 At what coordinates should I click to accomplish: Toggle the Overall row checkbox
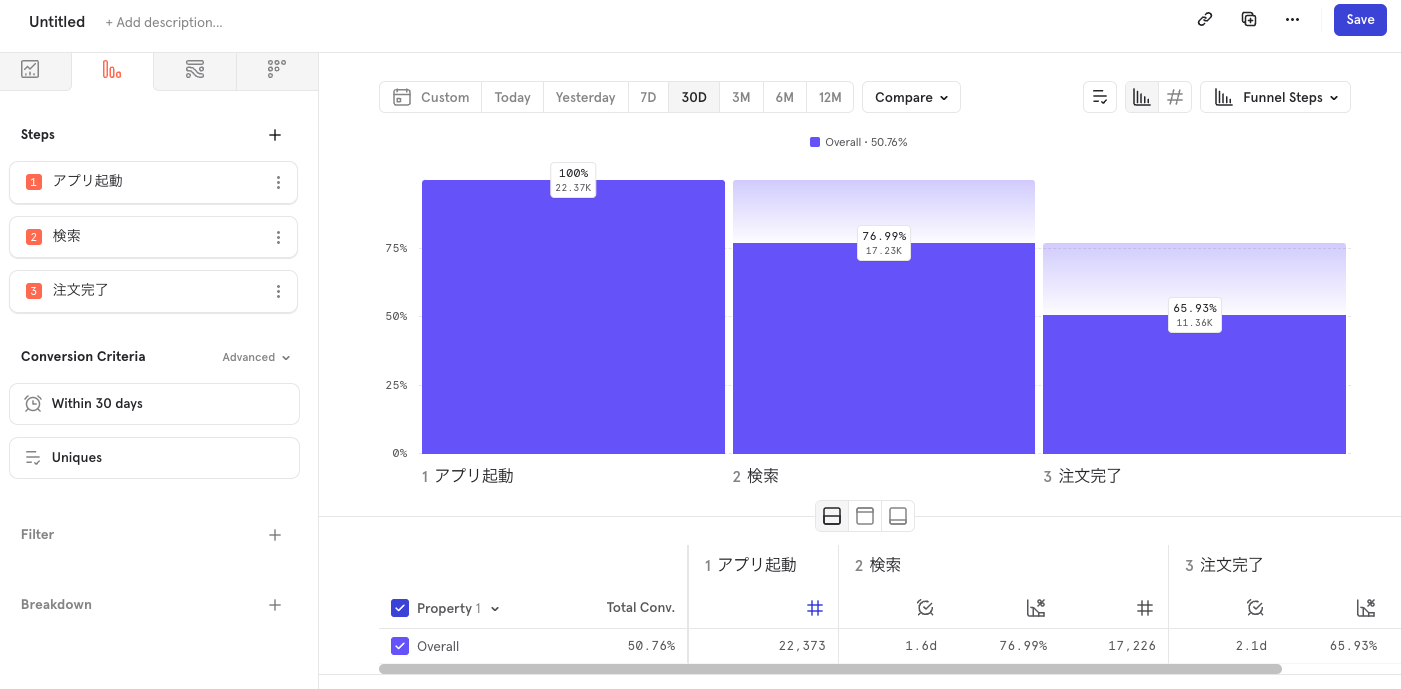tap(400, 646)
